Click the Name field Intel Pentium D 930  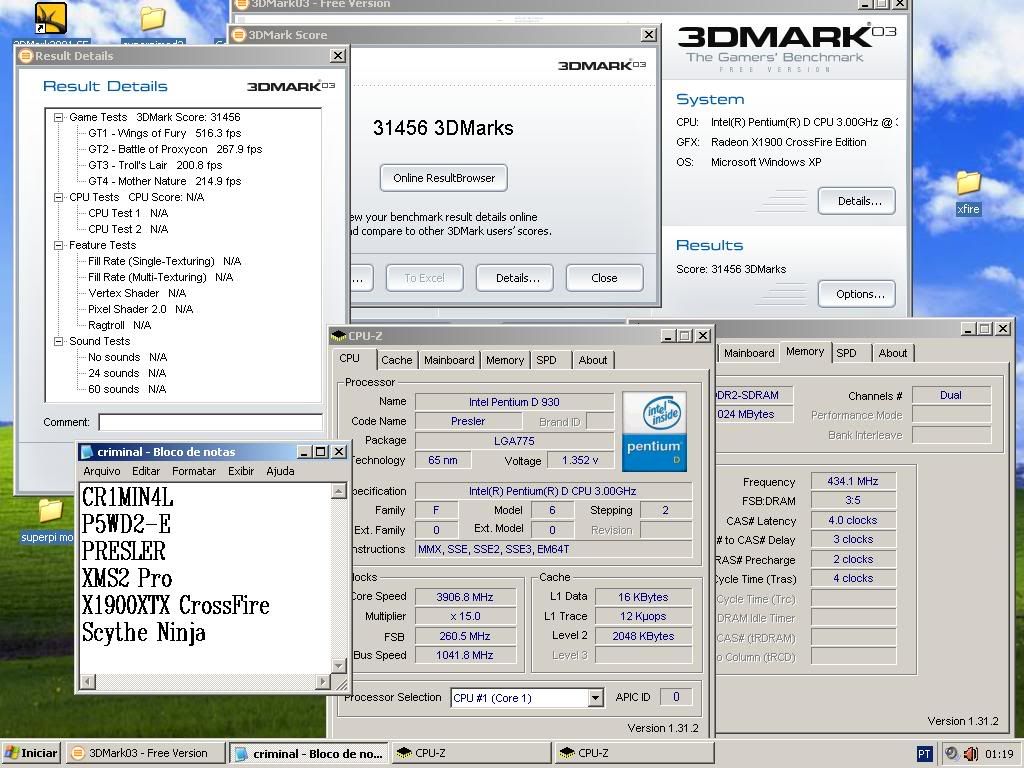pyautogui.click(x=514, y=402)
